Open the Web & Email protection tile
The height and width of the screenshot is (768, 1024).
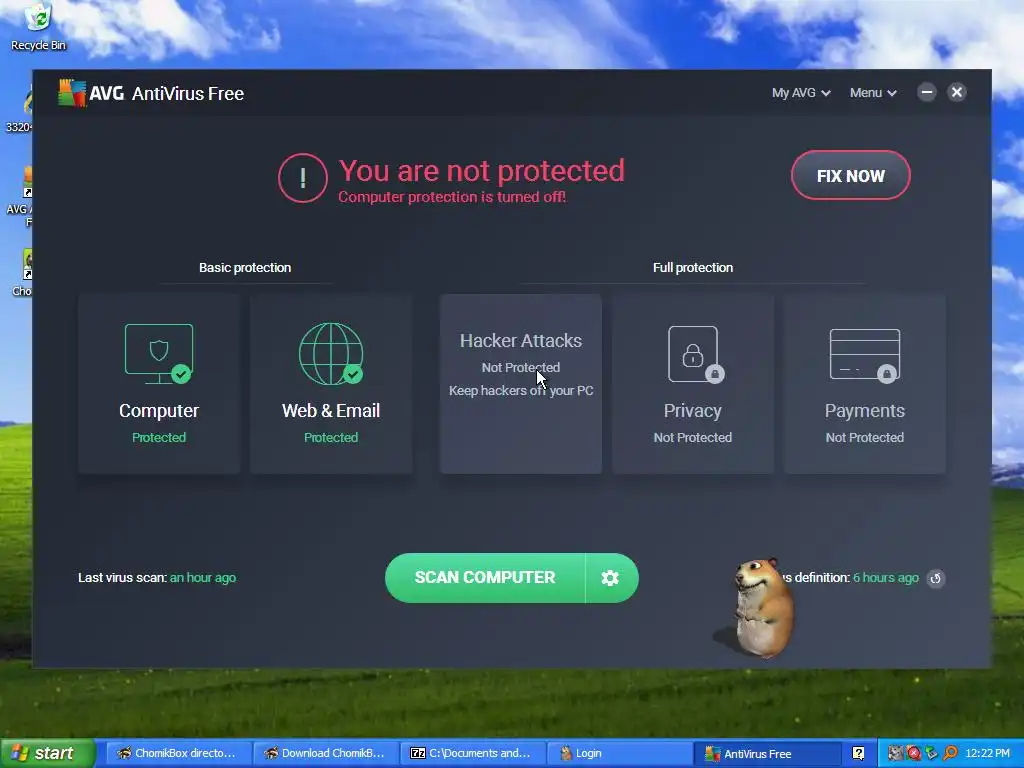(x=331, y=383)
